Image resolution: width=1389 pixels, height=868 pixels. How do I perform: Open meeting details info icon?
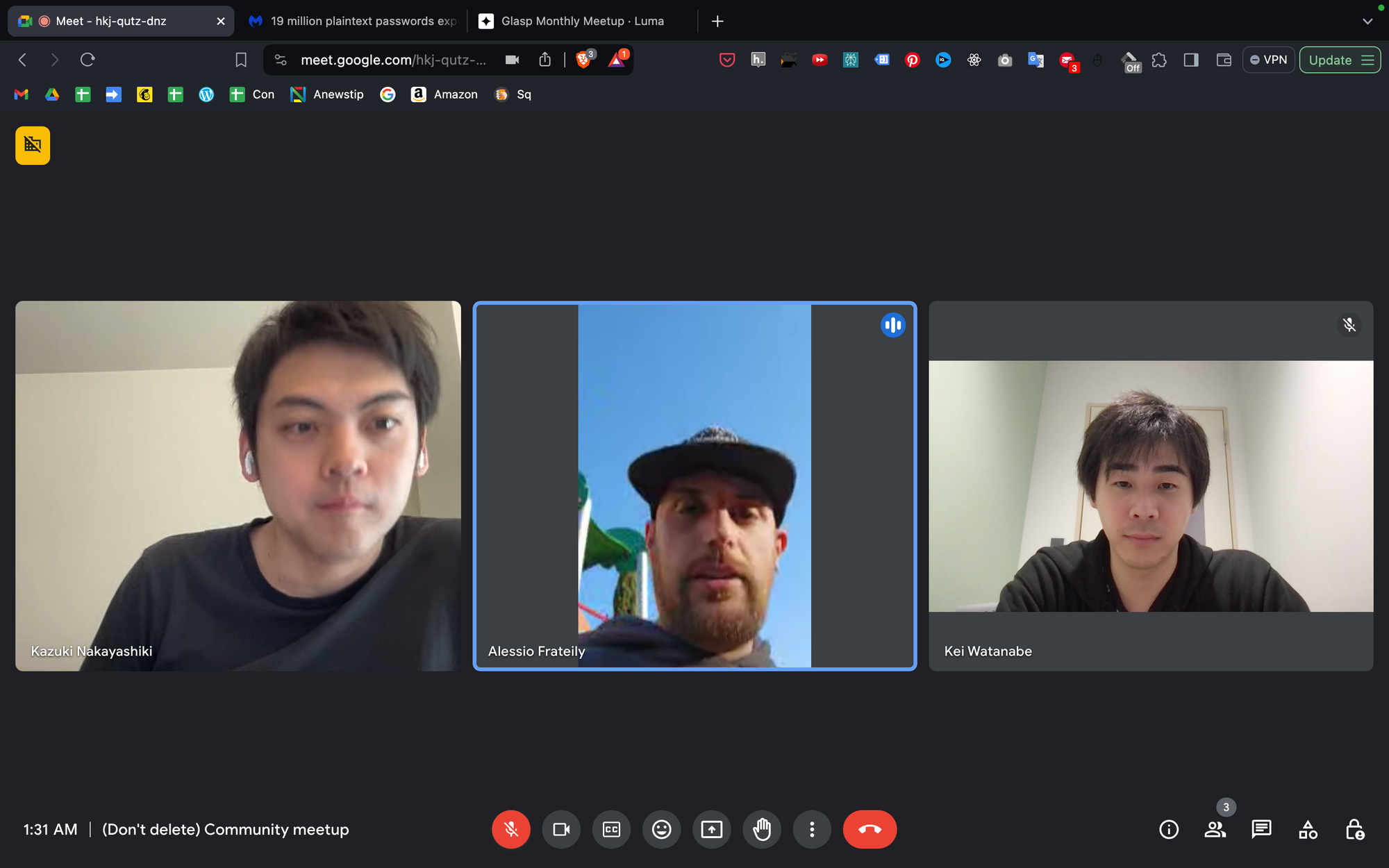coord(1169,829)
